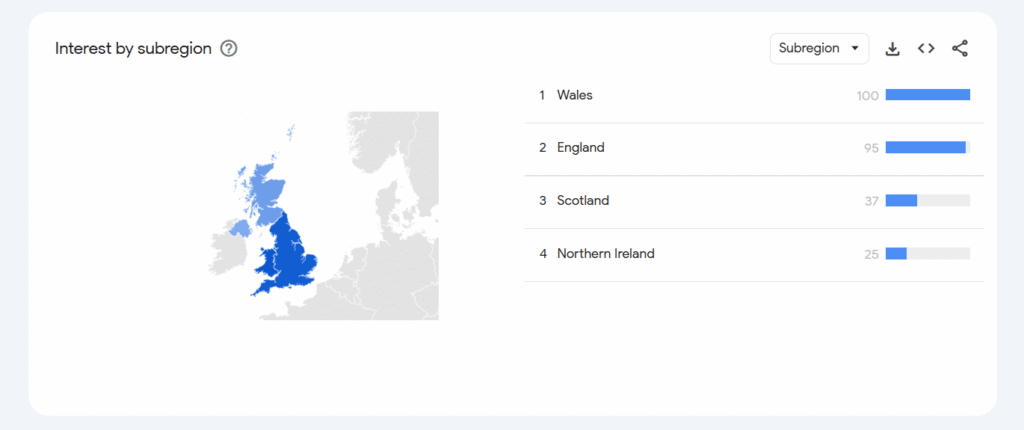Open the embed code icon
The image size is (1024, 430).
tap(926, 48)
